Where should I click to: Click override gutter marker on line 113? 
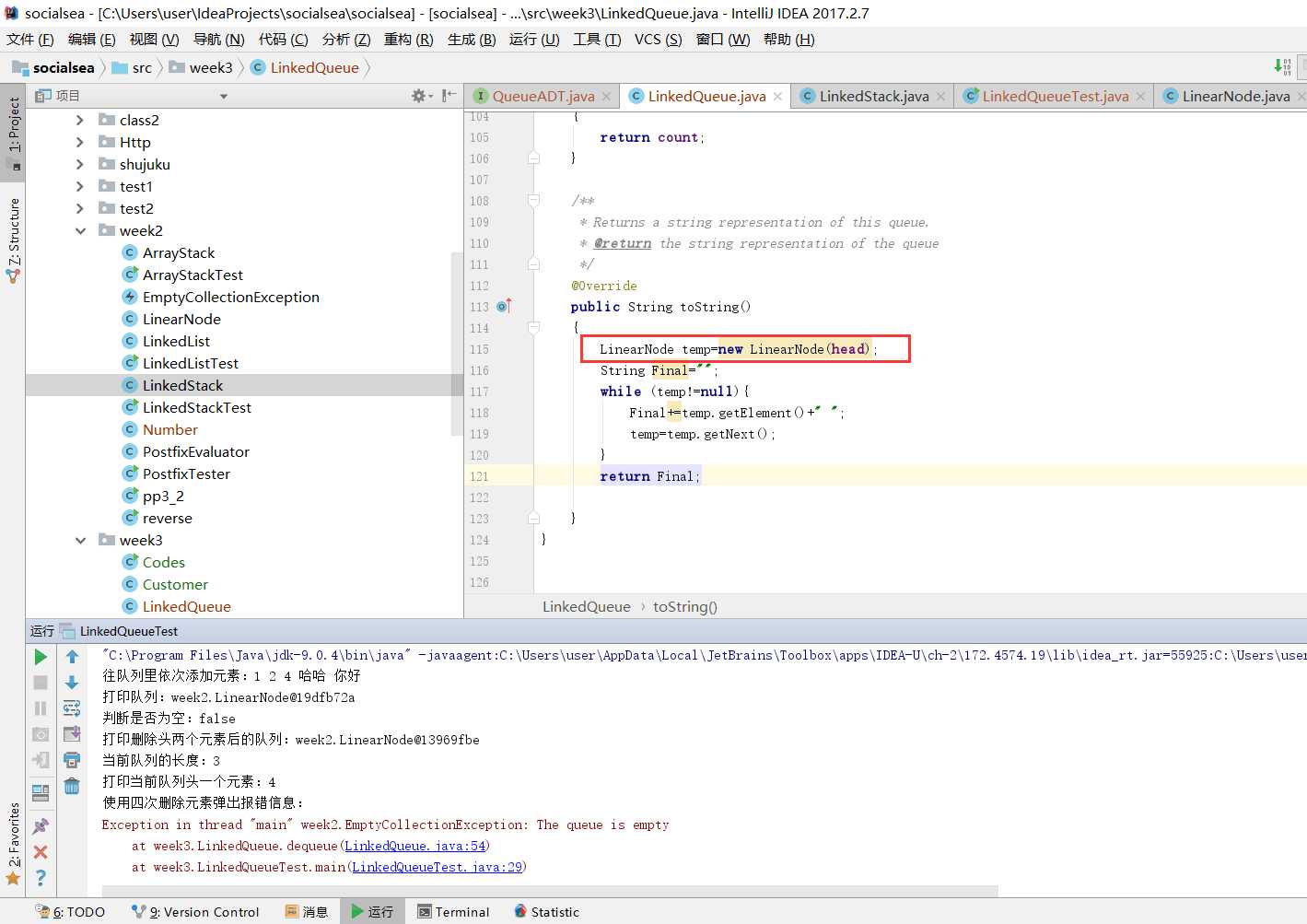click(504, 306)
